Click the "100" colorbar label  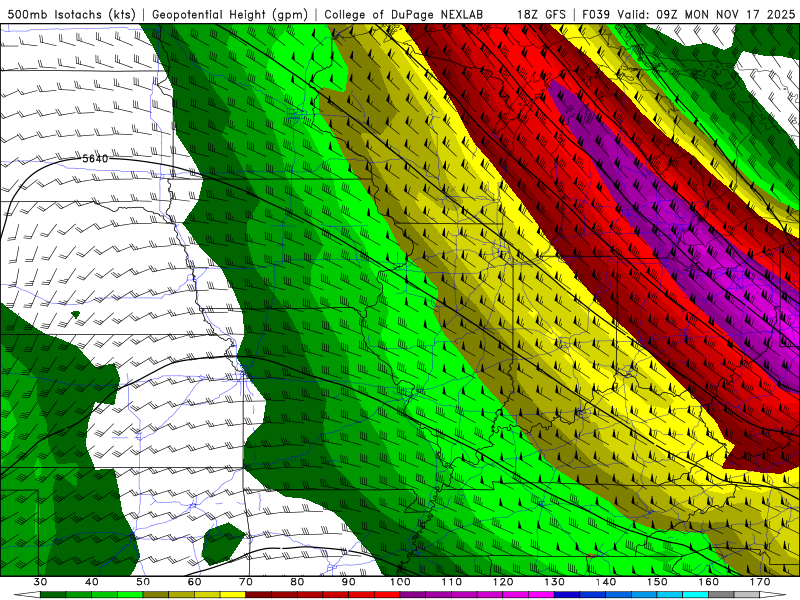pyautogui.click(x=400, y=582)
